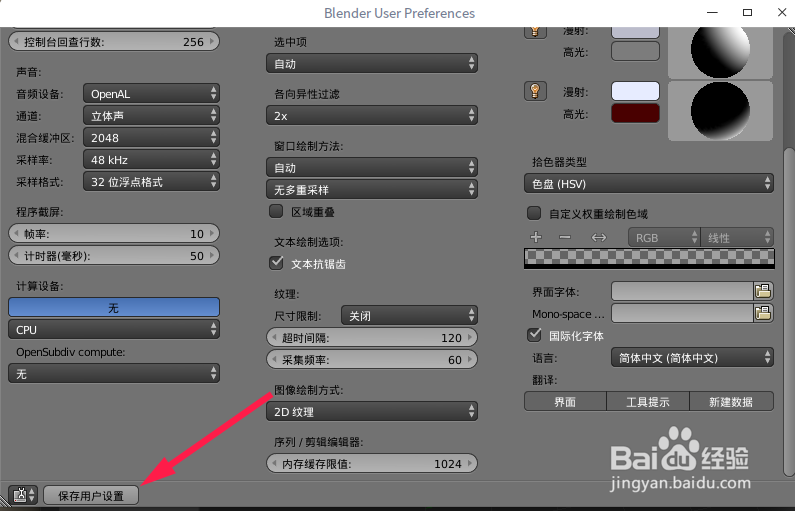
Task: Open dark red 高光 color swatch
Action: 635,113
